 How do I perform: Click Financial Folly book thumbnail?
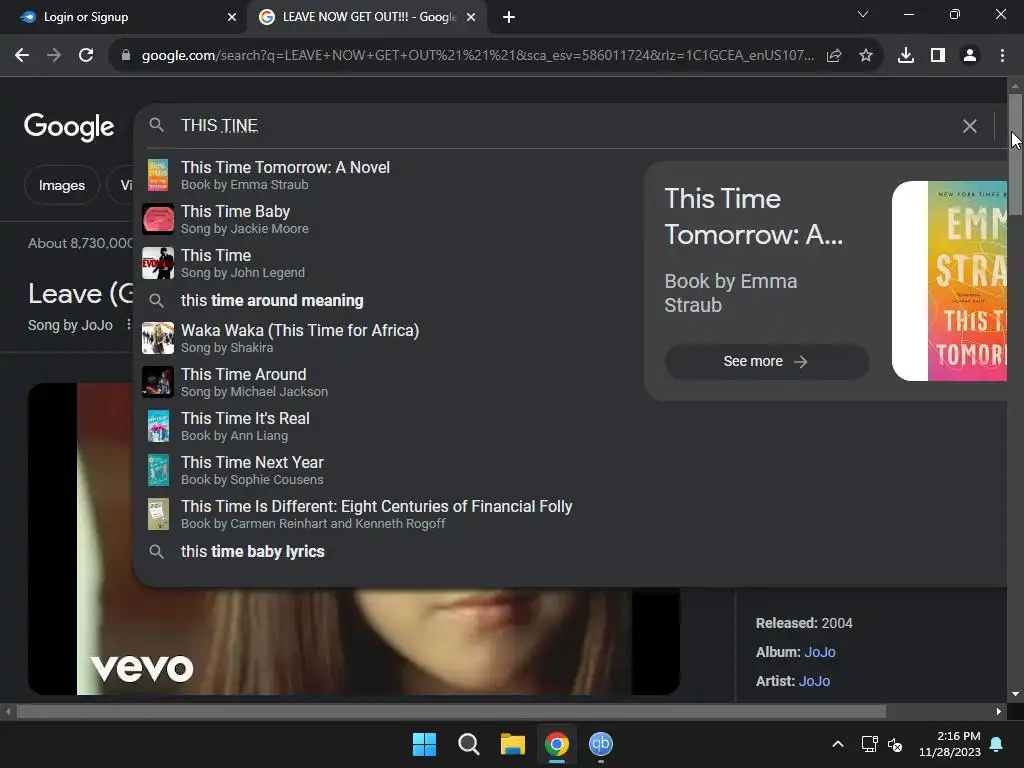(158, 513)
